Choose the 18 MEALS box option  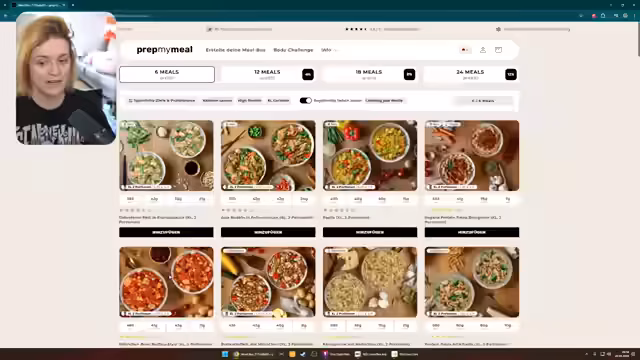[370, 74]
